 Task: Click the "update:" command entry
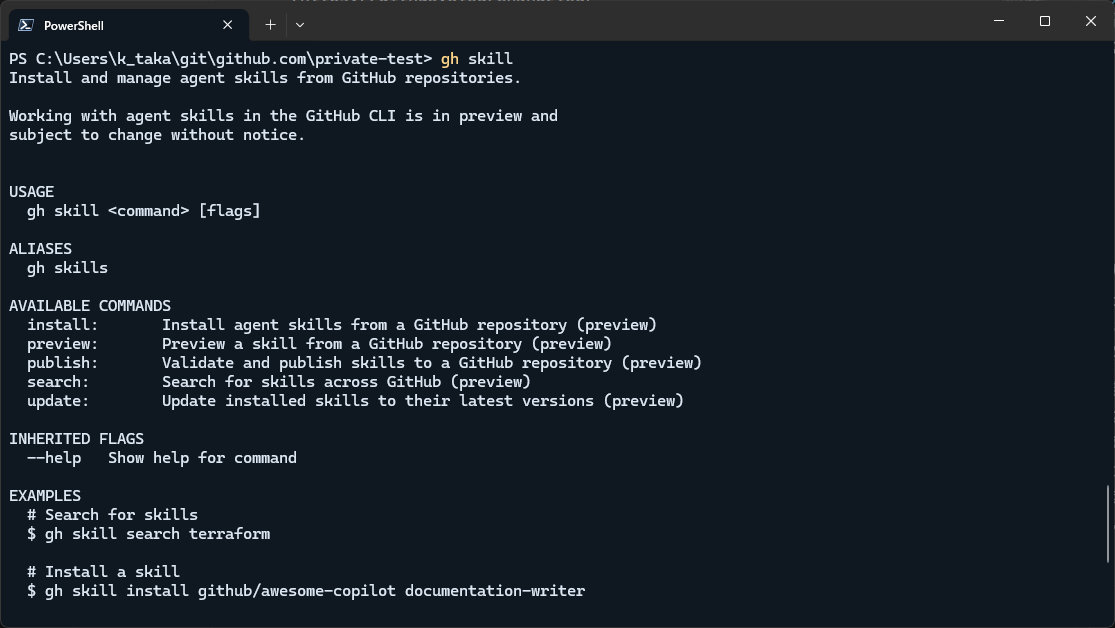[x=58, y=401]
